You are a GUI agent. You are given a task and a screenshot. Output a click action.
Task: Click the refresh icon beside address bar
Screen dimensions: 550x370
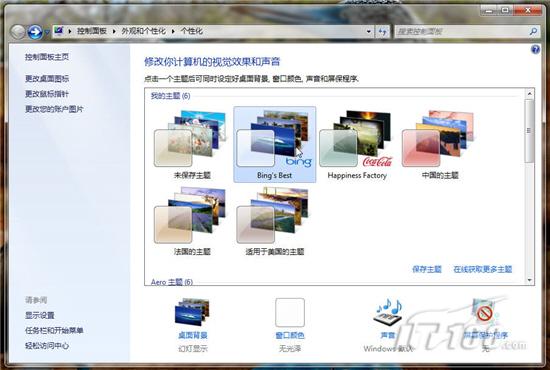pyautogui.click(x=383, y=32)
